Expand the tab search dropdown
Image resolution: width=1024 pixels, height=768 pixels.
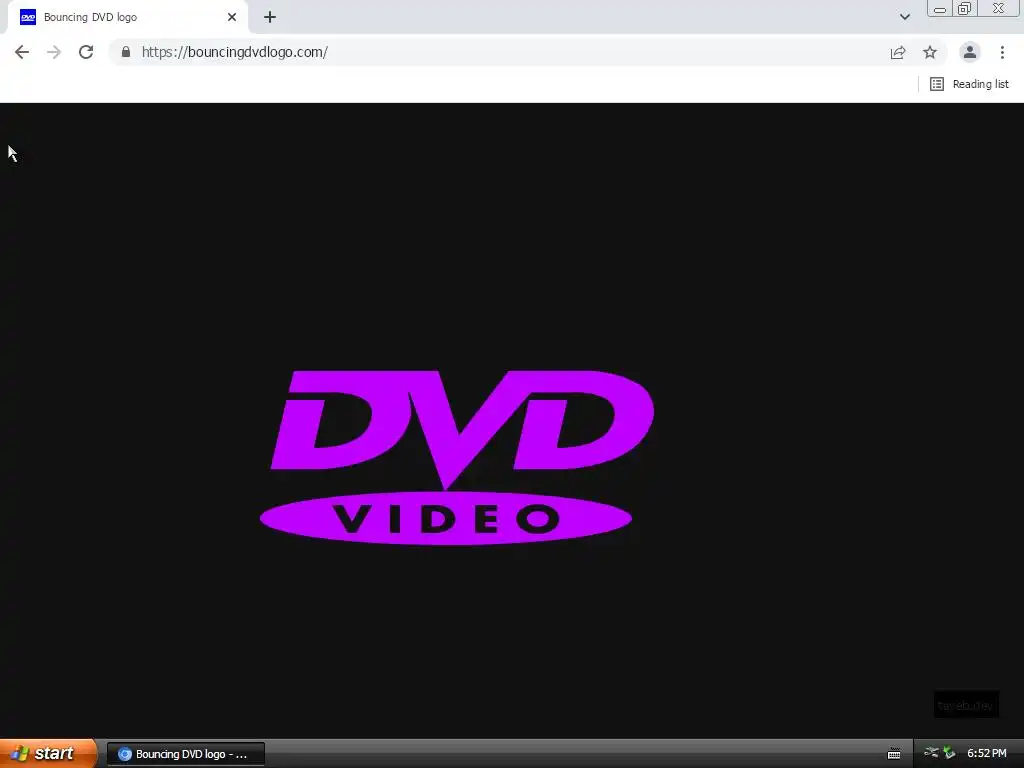pos(904,17)
